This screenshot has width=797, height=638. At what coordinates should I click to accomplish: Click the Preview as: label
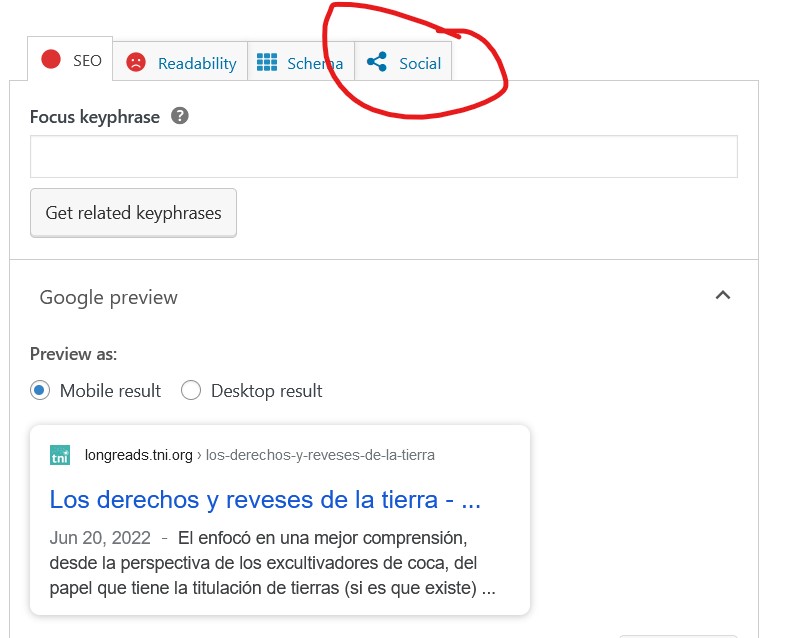click(73, 354)
